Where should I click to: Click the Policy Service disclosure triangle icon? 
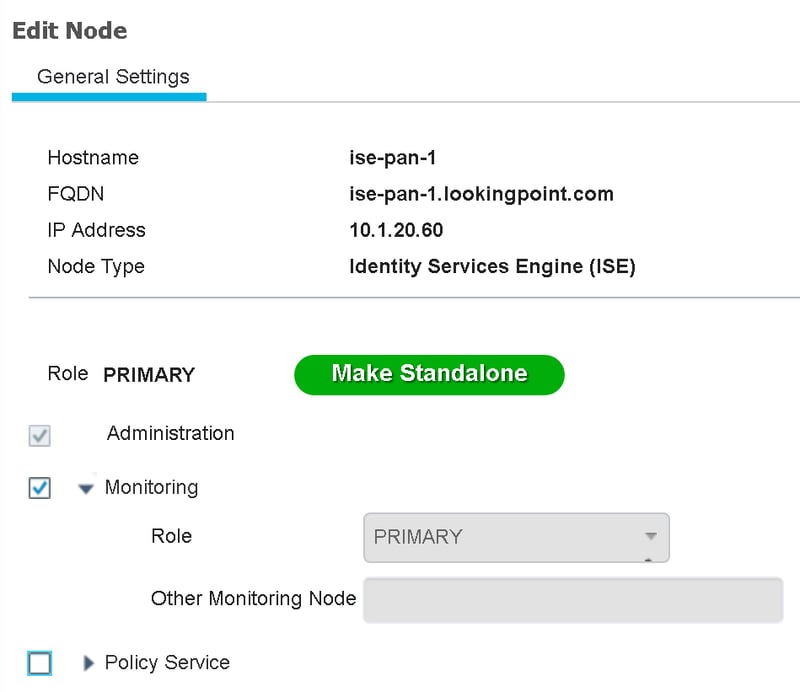pos(88,663)
